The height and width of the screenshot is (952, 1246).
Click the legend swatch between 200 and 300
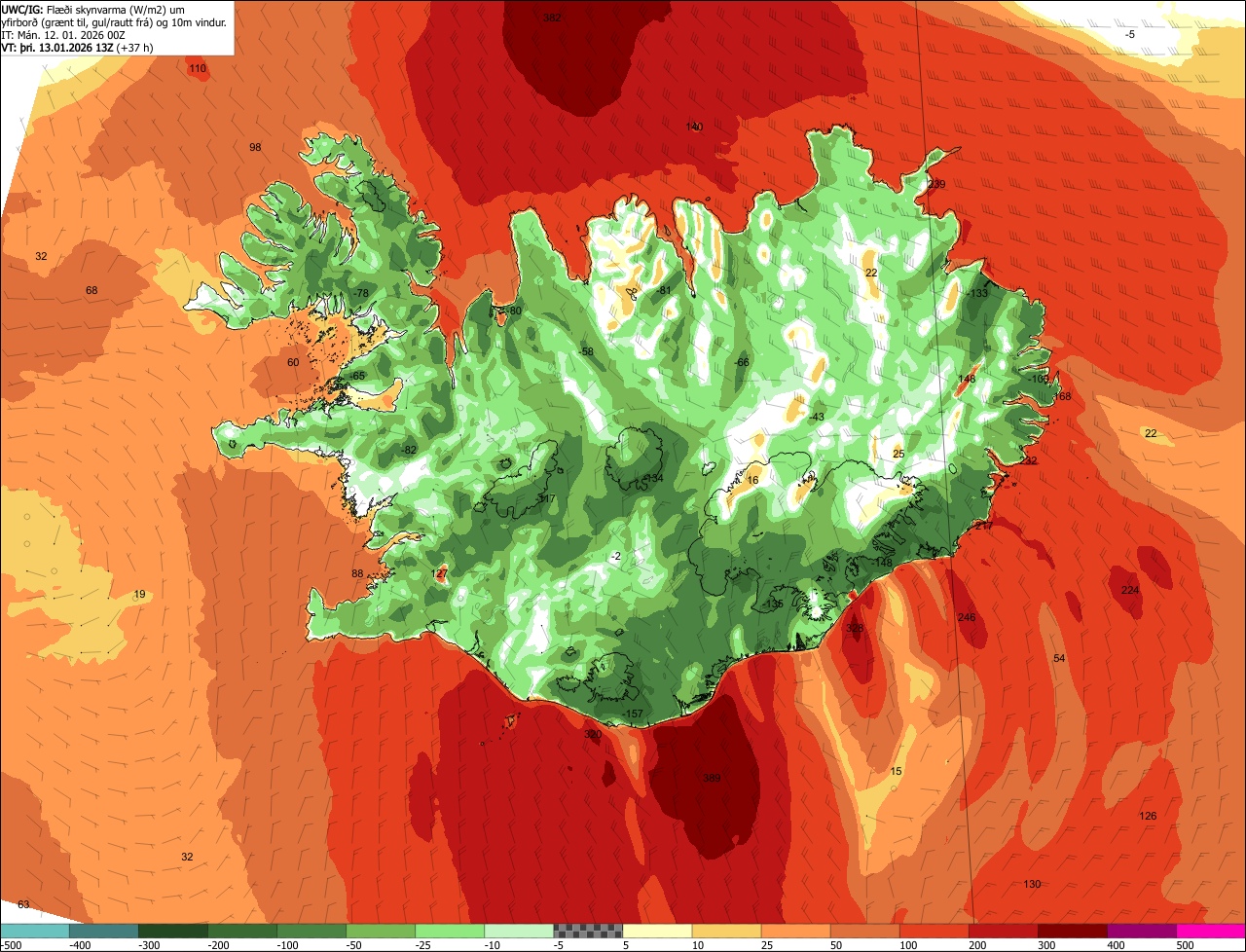(x=1003, y=931)
